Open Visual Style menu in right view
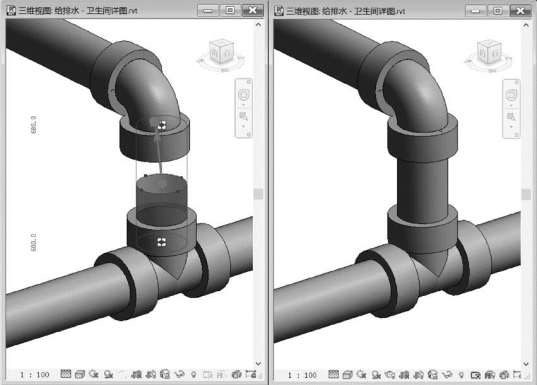This screenshot has height=385, width=537. 348,375
